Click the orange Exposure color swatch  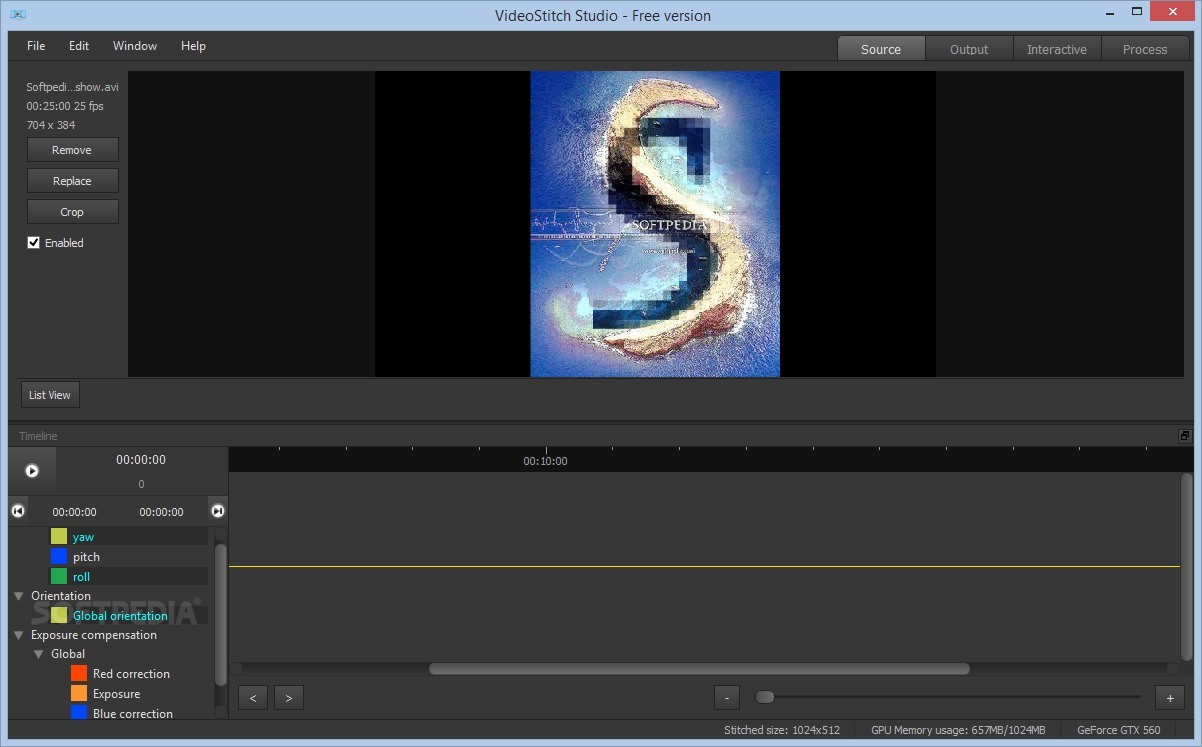(x=79, y=694)
